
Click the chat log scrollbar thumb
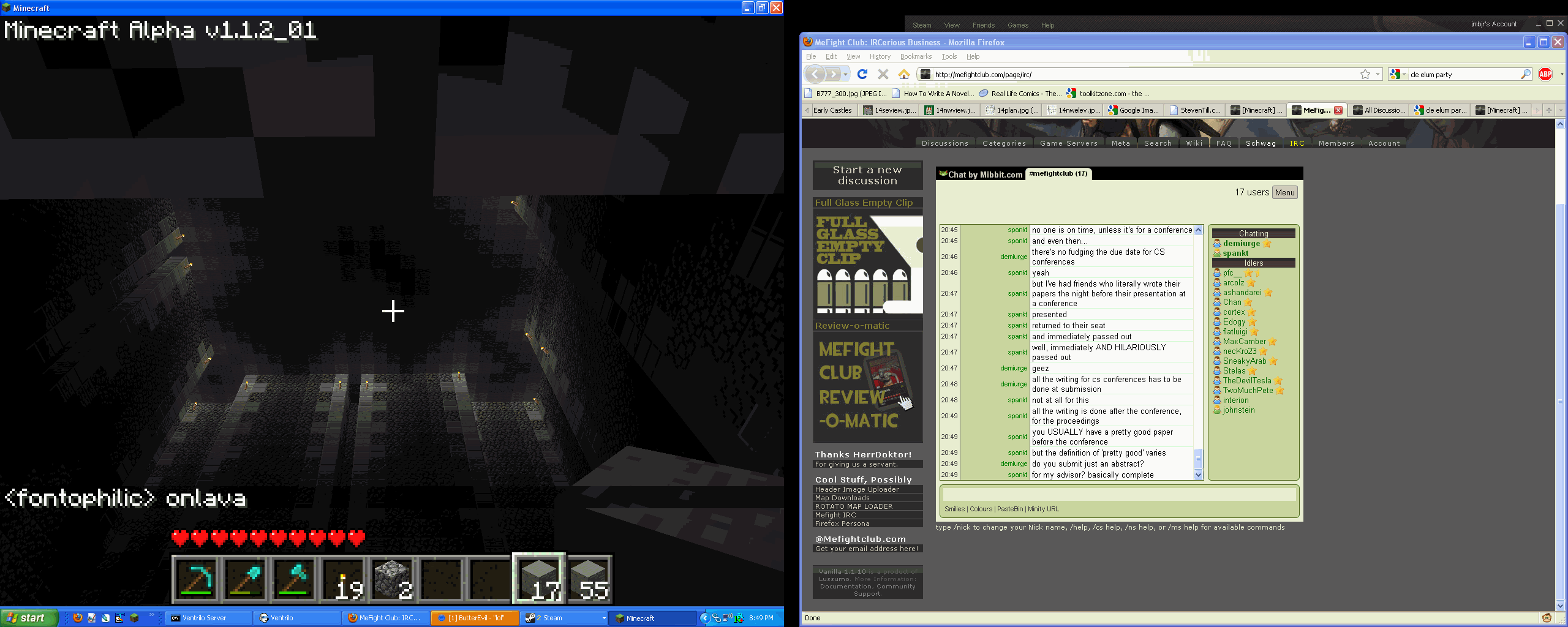tap(1199, 459)
